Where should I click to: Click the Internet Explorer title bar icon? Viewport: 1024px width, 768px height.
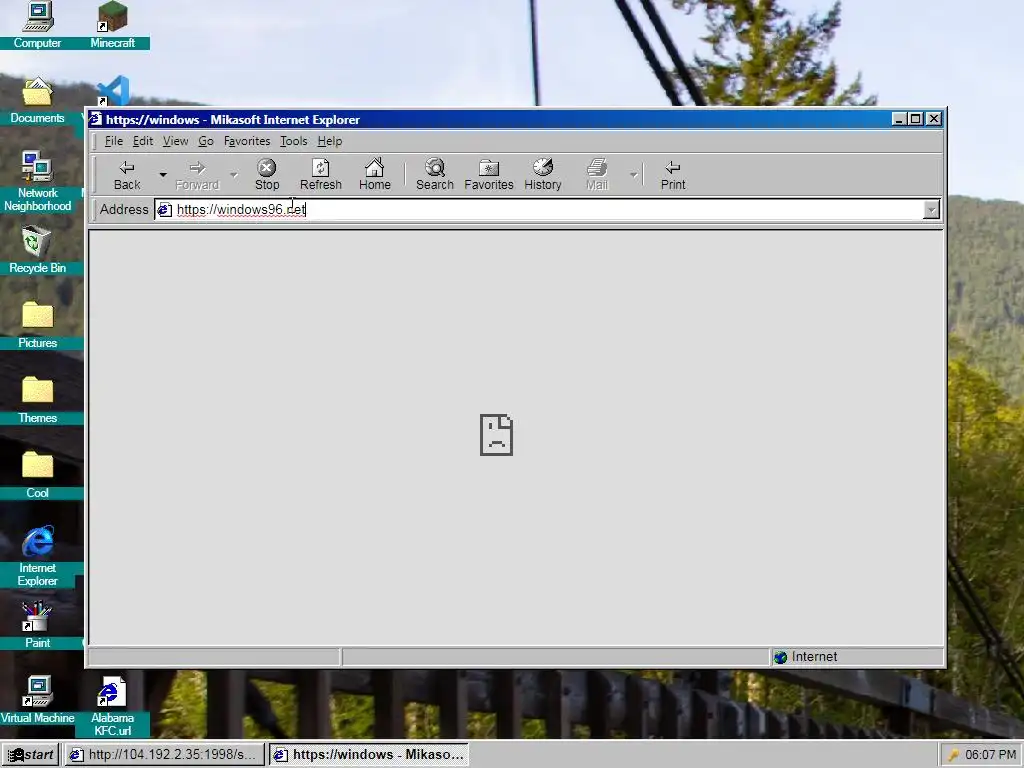pyautogui.click(x=96, y=119)
